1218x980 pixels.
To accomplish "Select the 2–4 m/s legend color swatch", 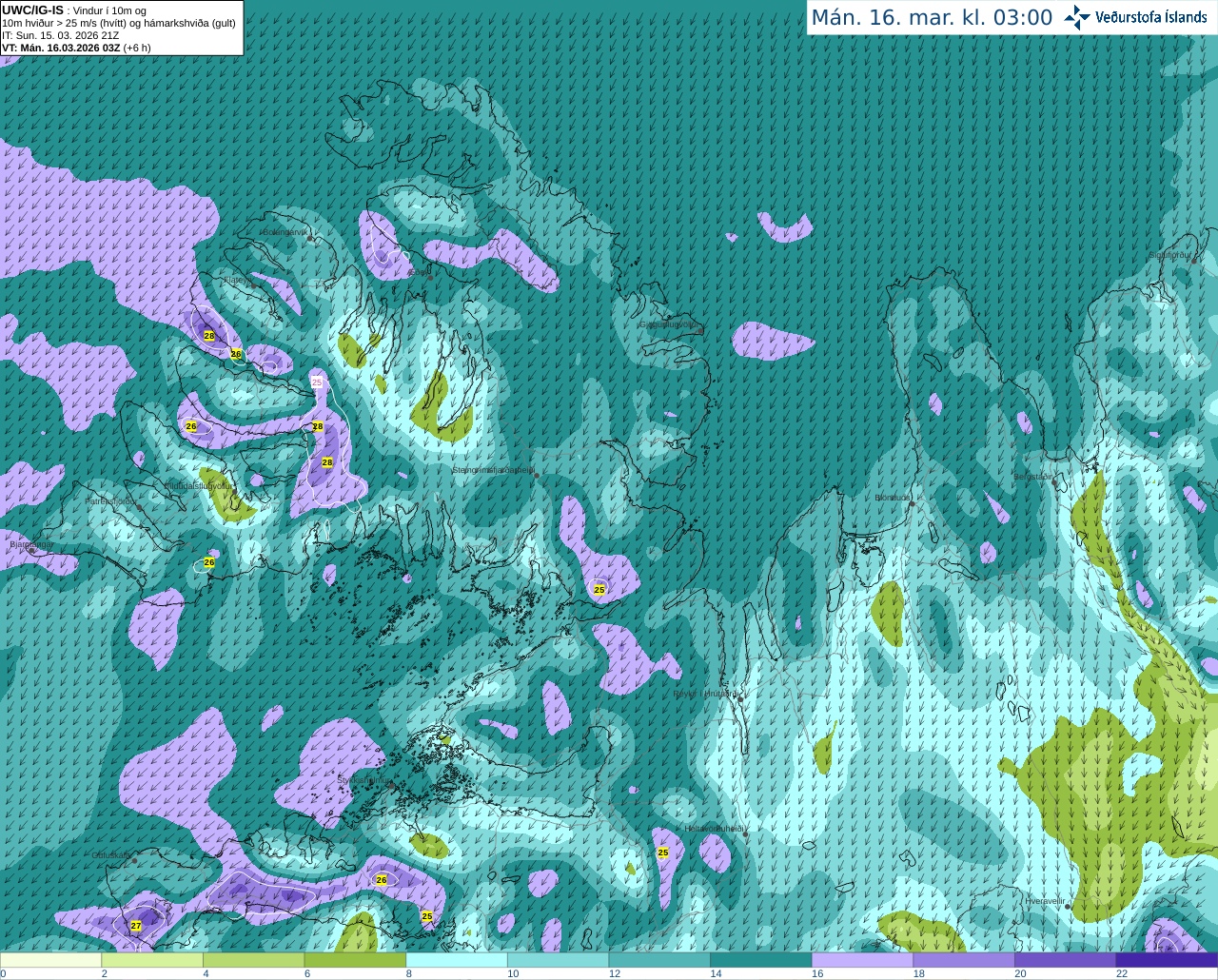I will (x=152, y=960).
